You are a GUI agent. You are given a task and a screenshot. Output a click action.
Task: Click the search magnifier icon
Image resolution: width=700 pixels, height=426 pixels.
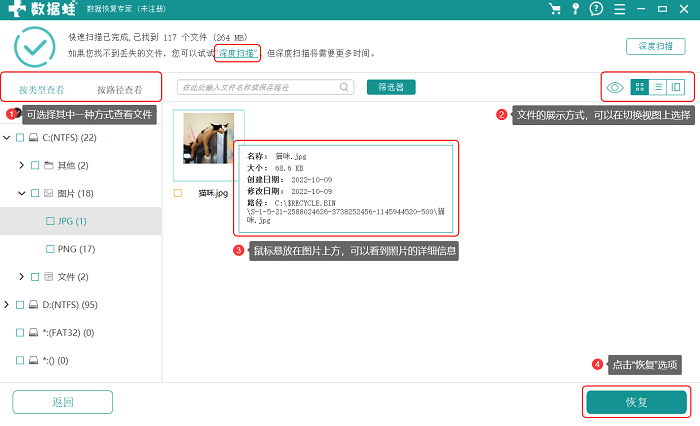pyautogui.click(x=344, y=87)
